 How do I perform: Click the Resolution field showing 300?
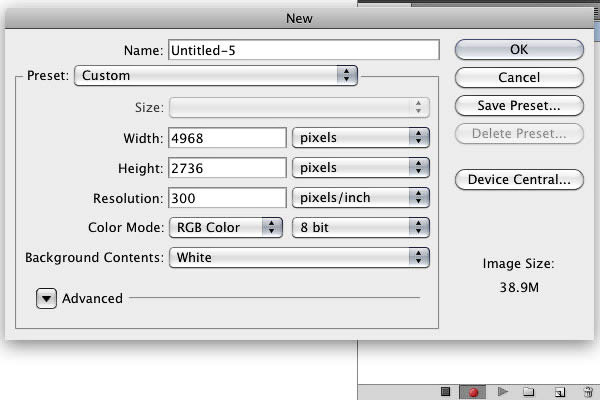227,198
